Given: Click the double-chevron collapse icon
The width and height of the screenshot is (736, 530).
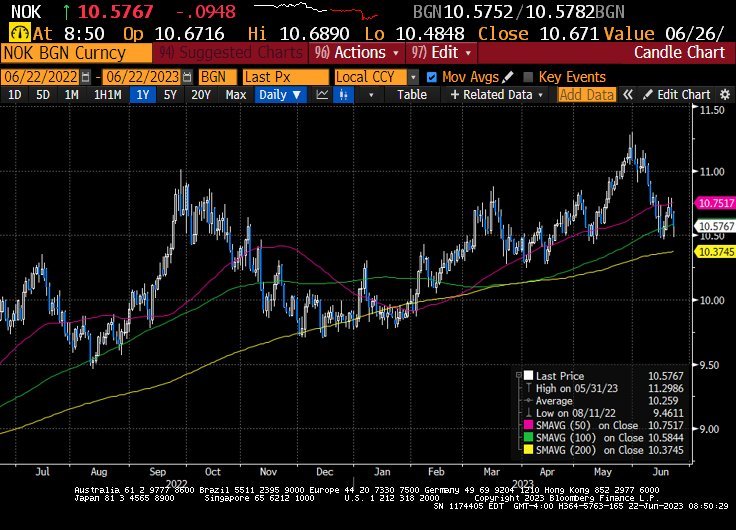Looking at the screenshot, I should [628, 94].
